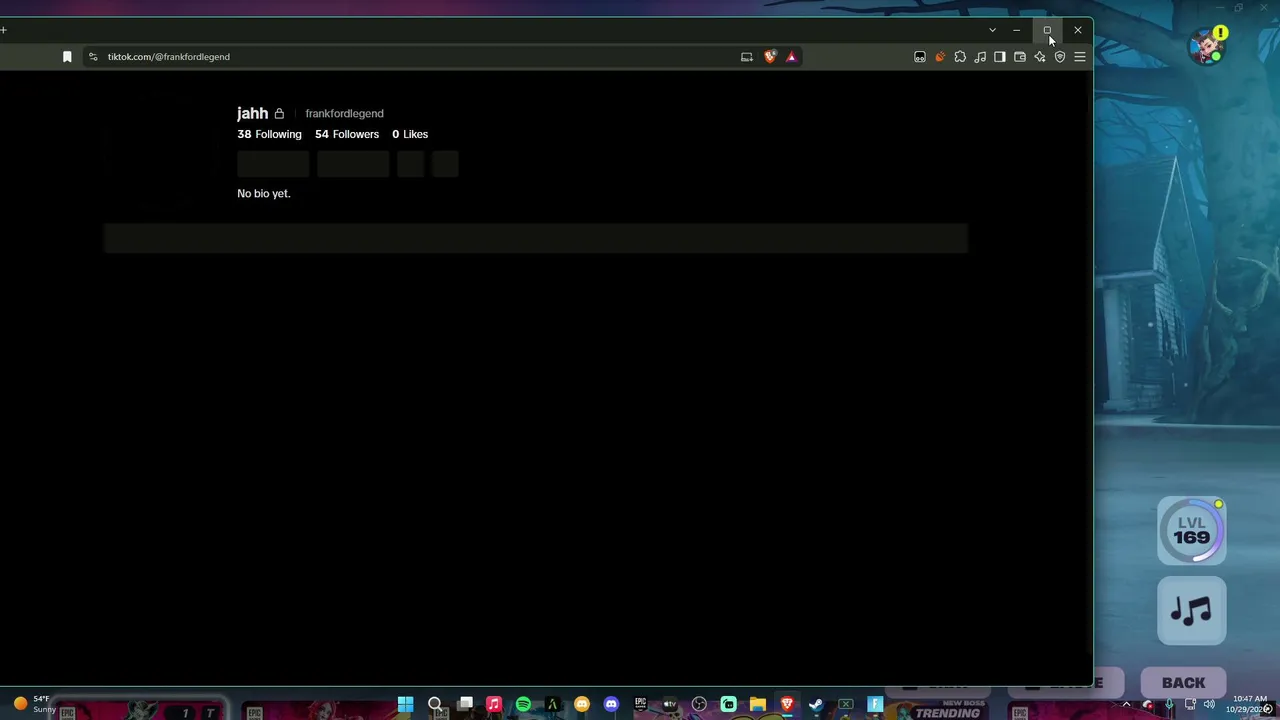This screenshot has height=720, width=1280.
Task: Open Windows Start menu
Action: coord(405,705)
